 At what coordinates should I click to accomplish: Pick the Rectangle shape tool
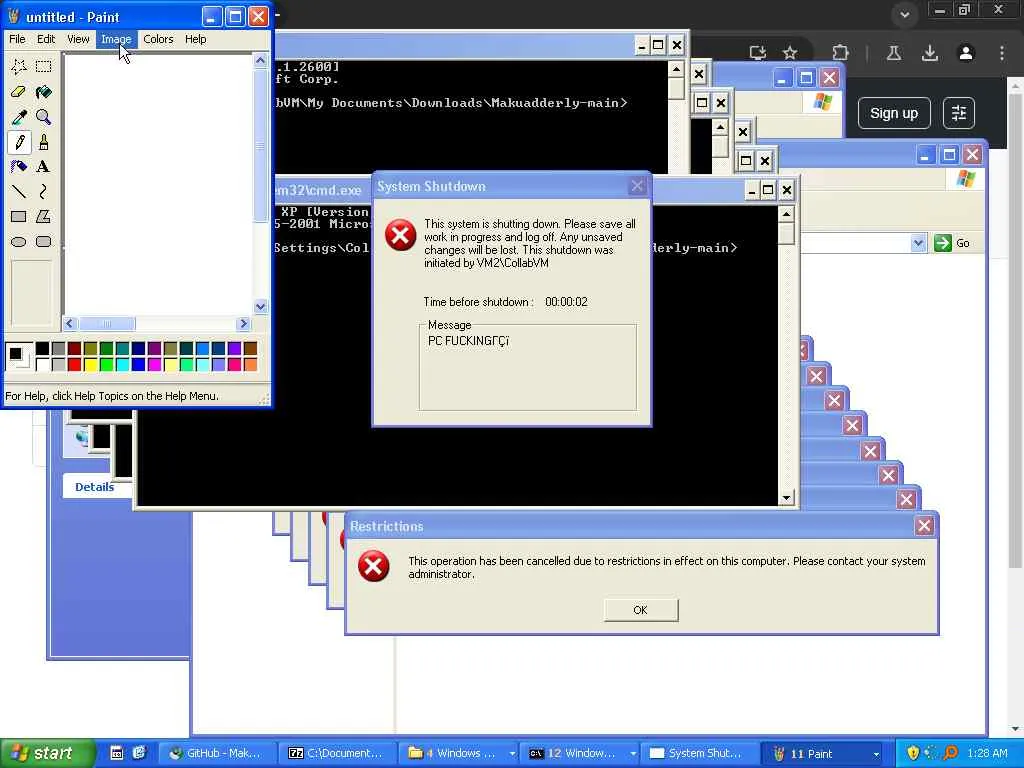19,216
